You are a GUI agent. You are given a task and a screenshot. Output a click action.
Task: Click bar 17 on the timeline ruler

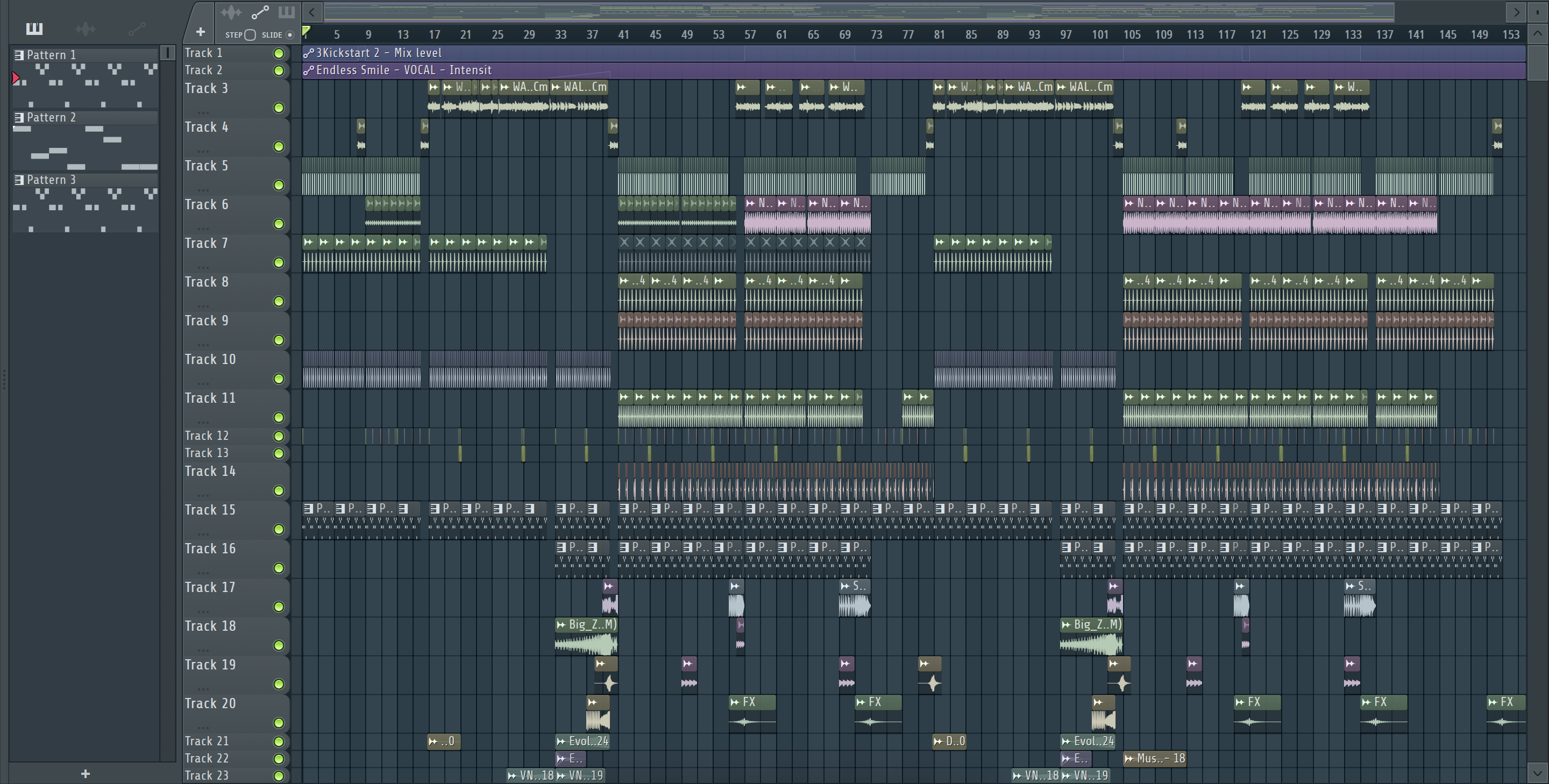click(434, 35)
